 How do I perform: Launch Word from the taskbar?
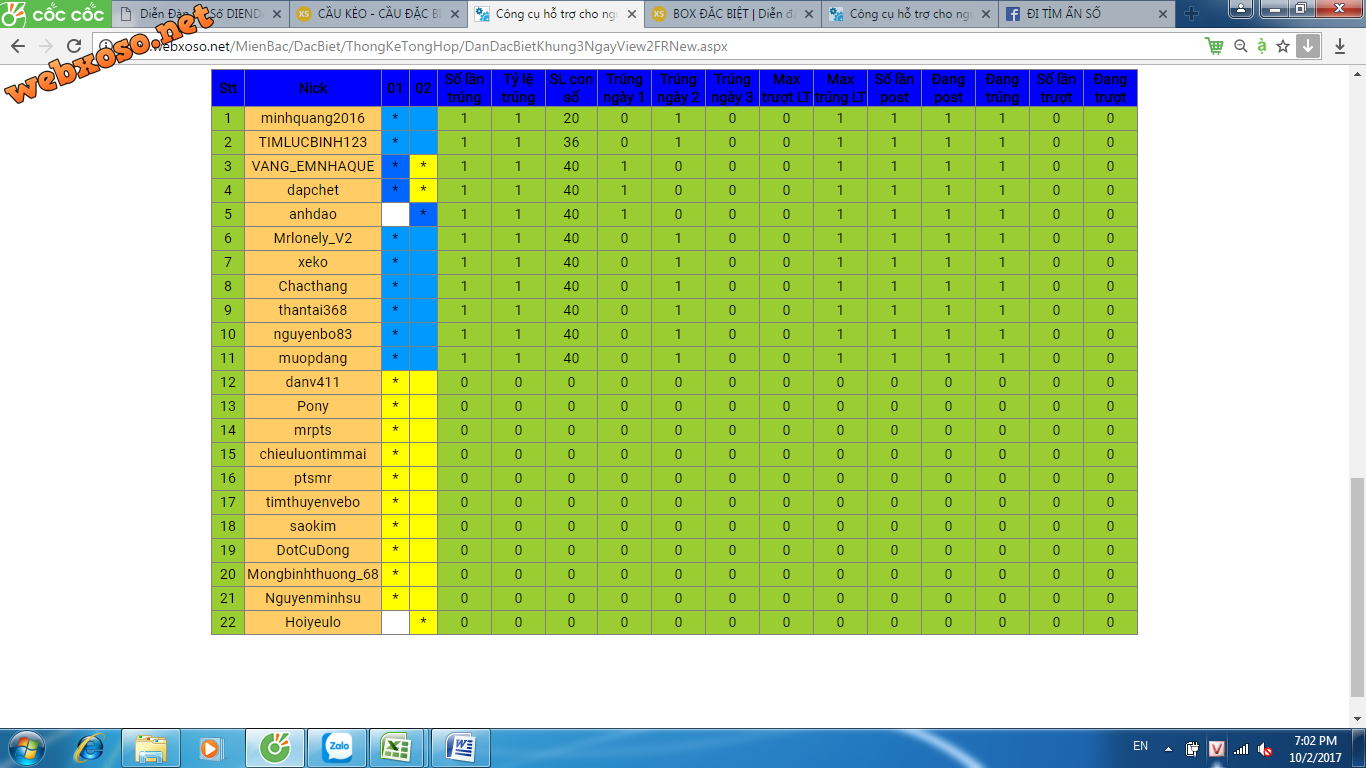coord(460,748)
